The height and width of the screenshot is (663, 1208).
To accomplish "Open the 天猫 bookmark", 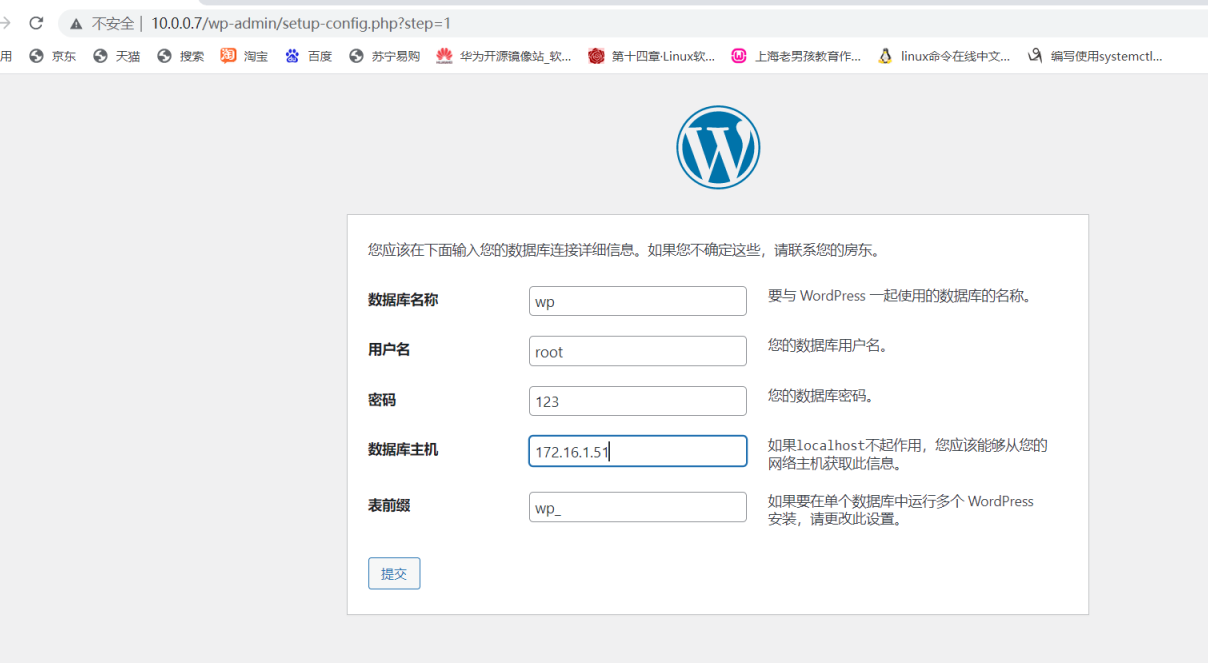I will [x=117, y=56].
